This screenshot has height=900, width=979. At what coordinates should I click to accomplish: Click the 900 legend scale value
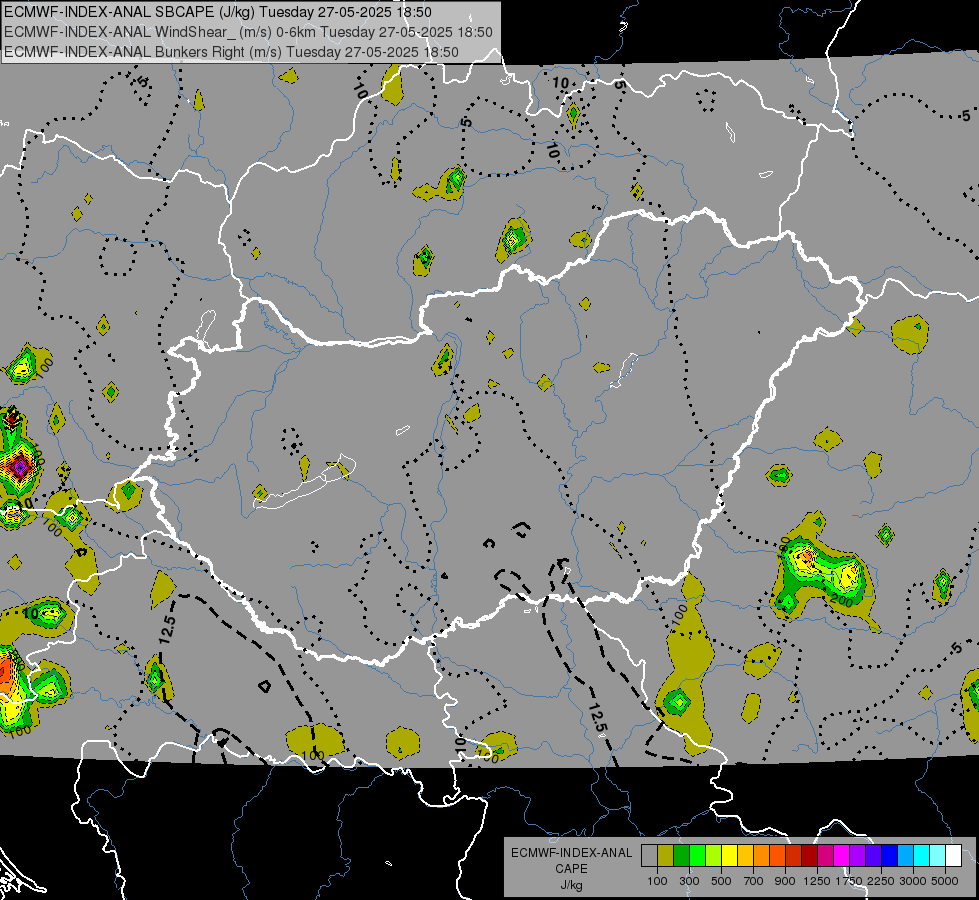pos(785,881)
